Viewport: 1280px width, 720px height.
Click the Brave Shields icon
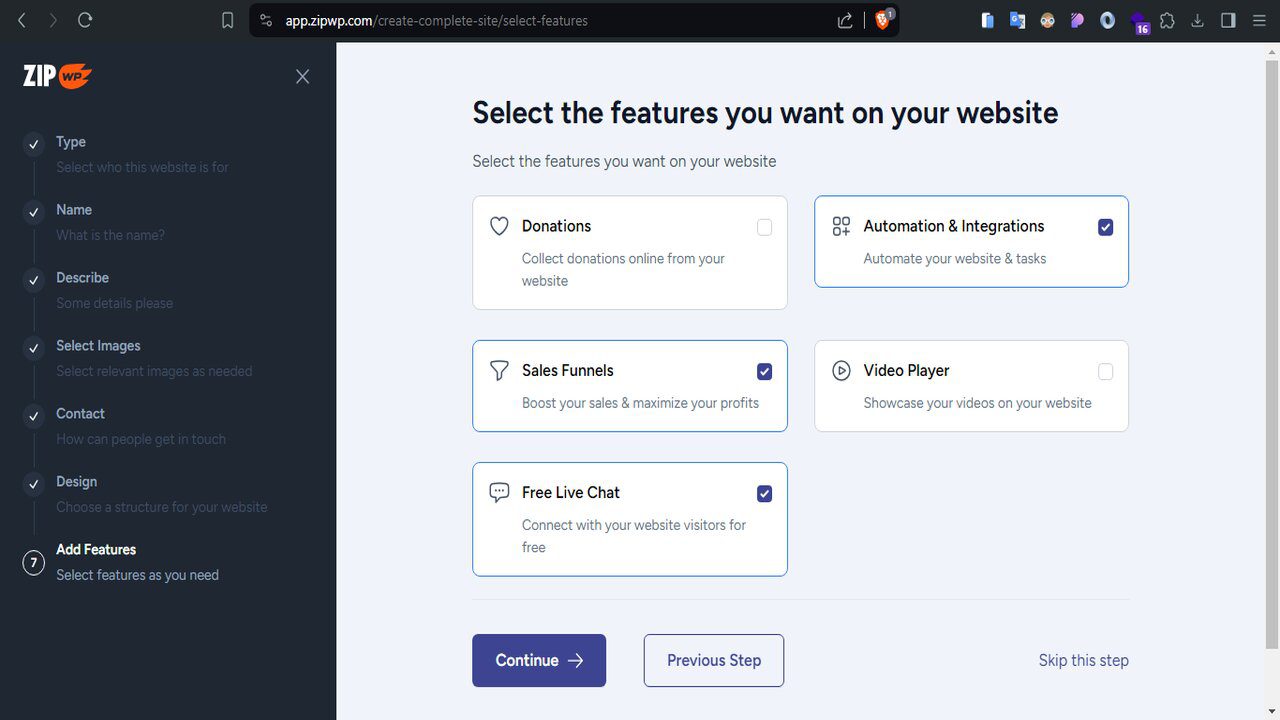pos(883,20)
